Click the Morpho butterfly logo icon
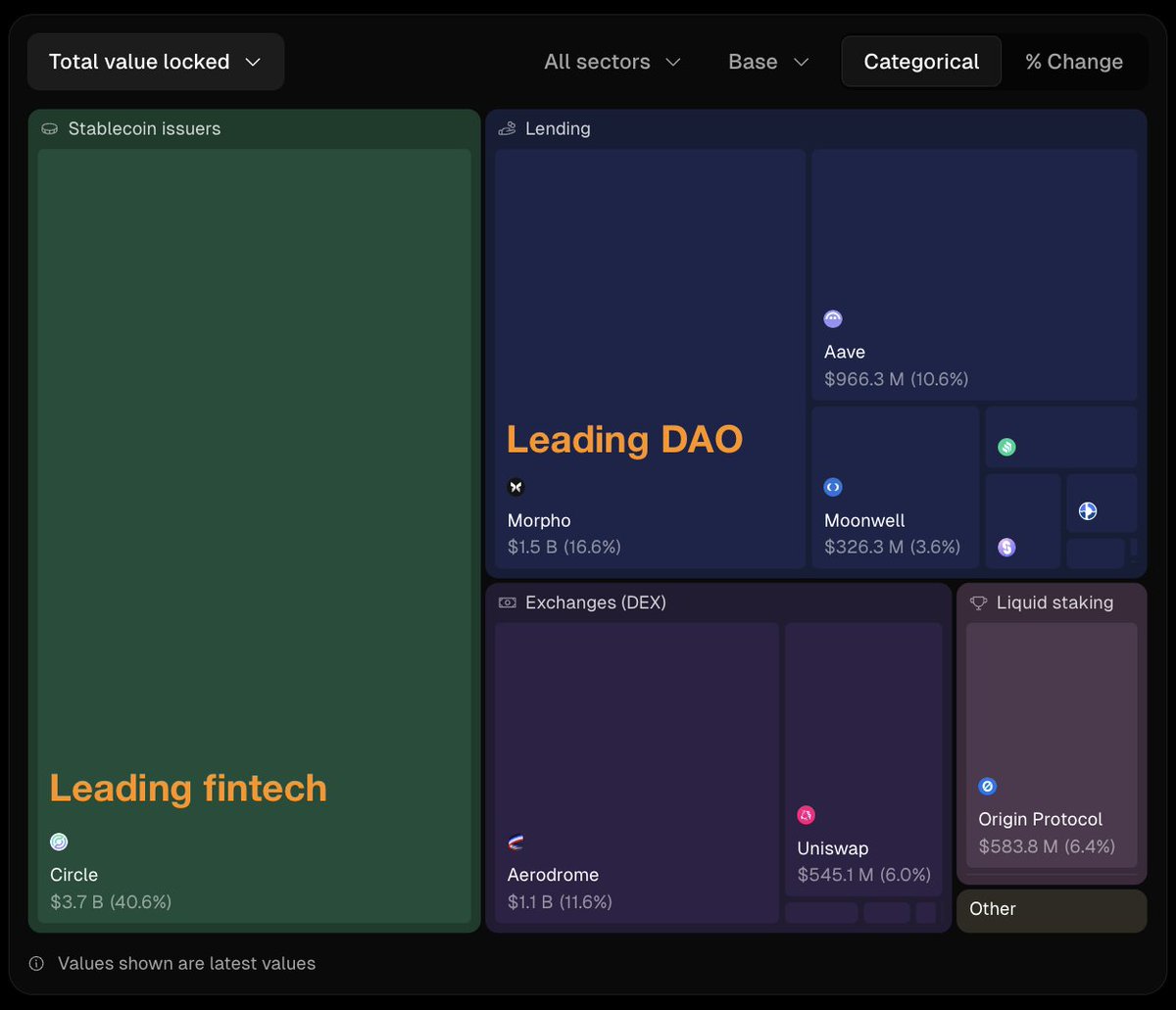Image resolution: width=1176 pixels, height=1010 pixels. pyautogui.click(x=516, y=487)
